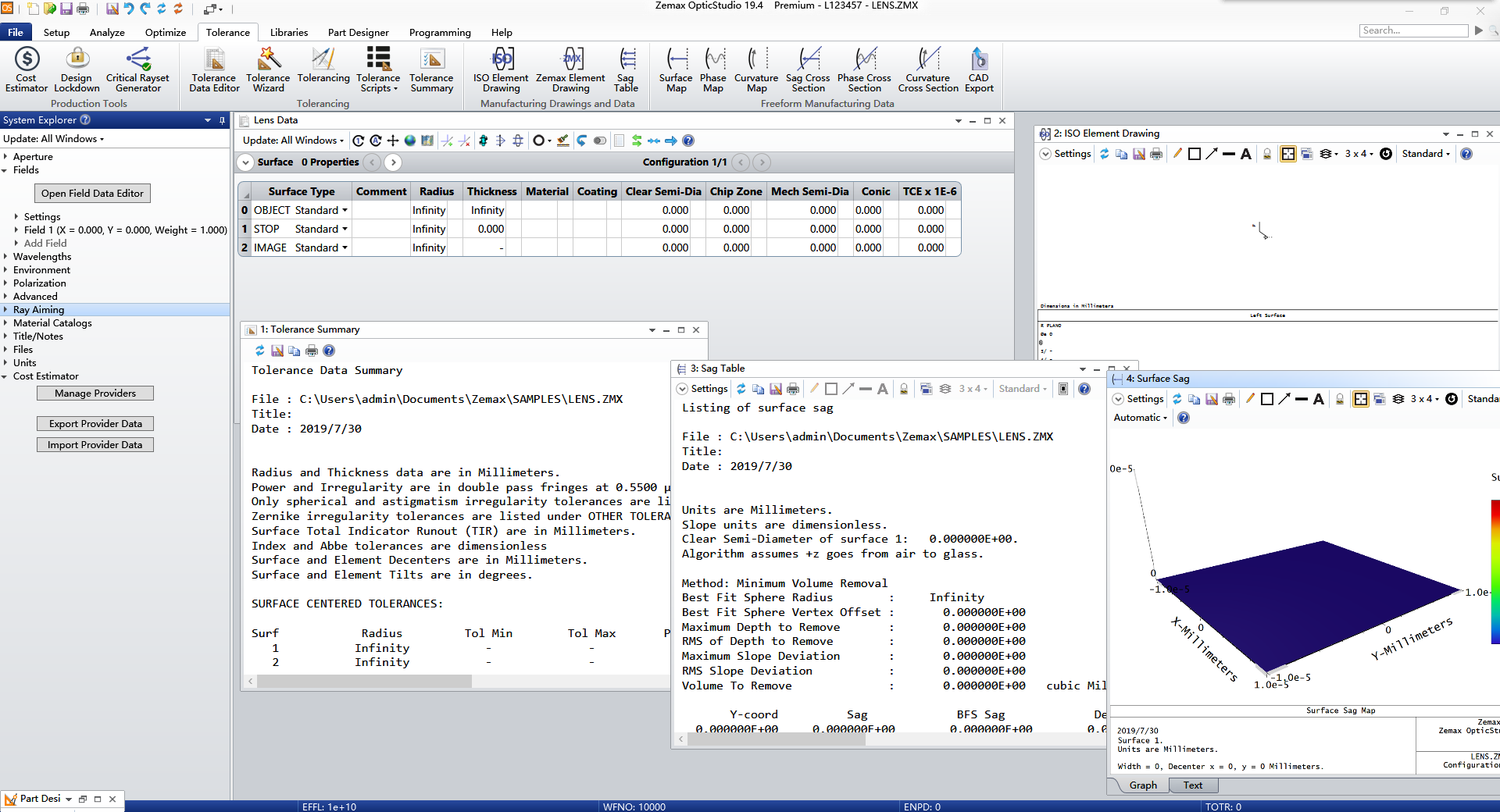Screen dimensions: 1500x812
Task: Open the File menu
Action: tap(16, 32)
